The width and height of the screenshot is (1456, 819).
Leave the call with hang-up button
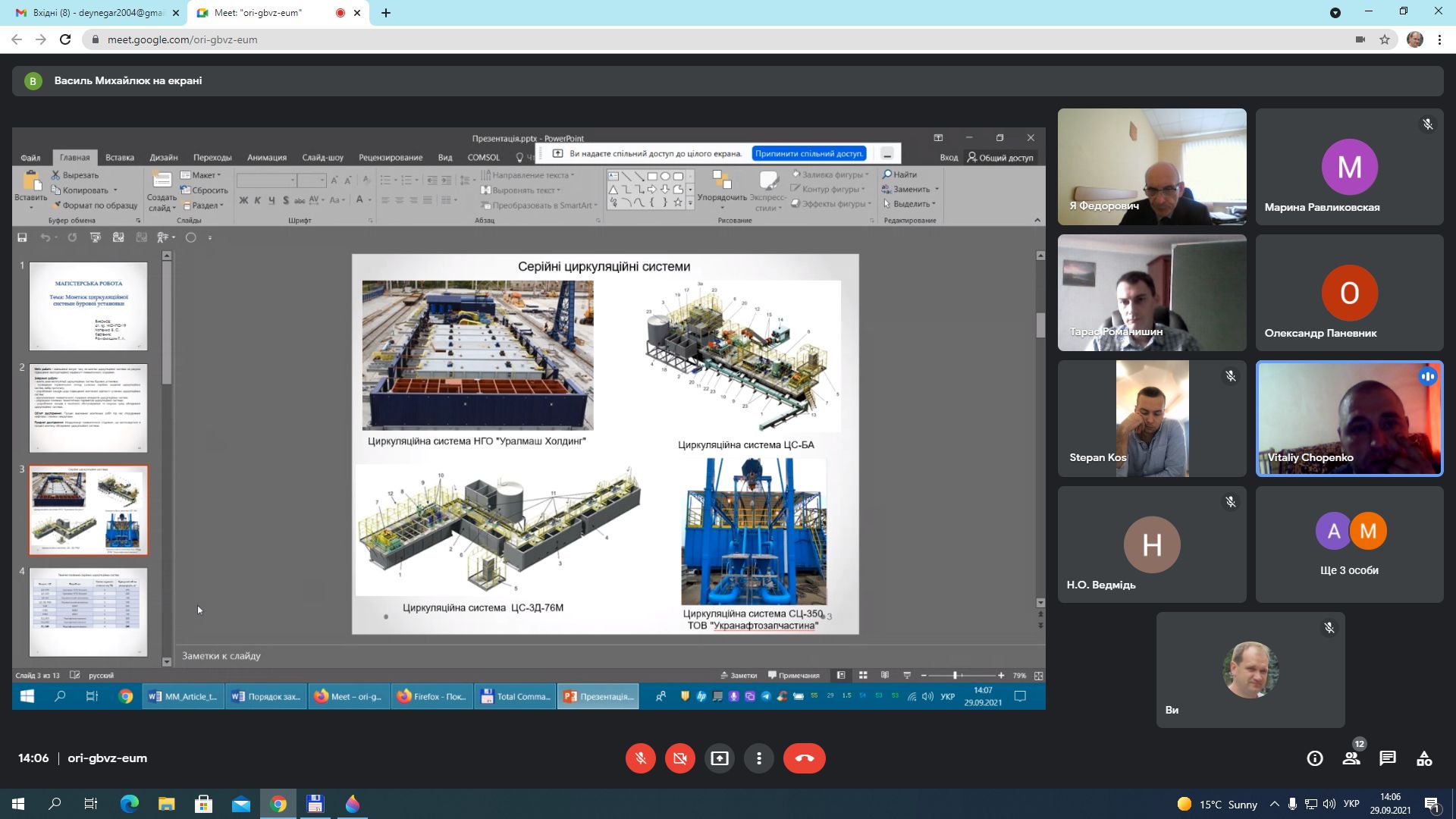click(804, 758)
